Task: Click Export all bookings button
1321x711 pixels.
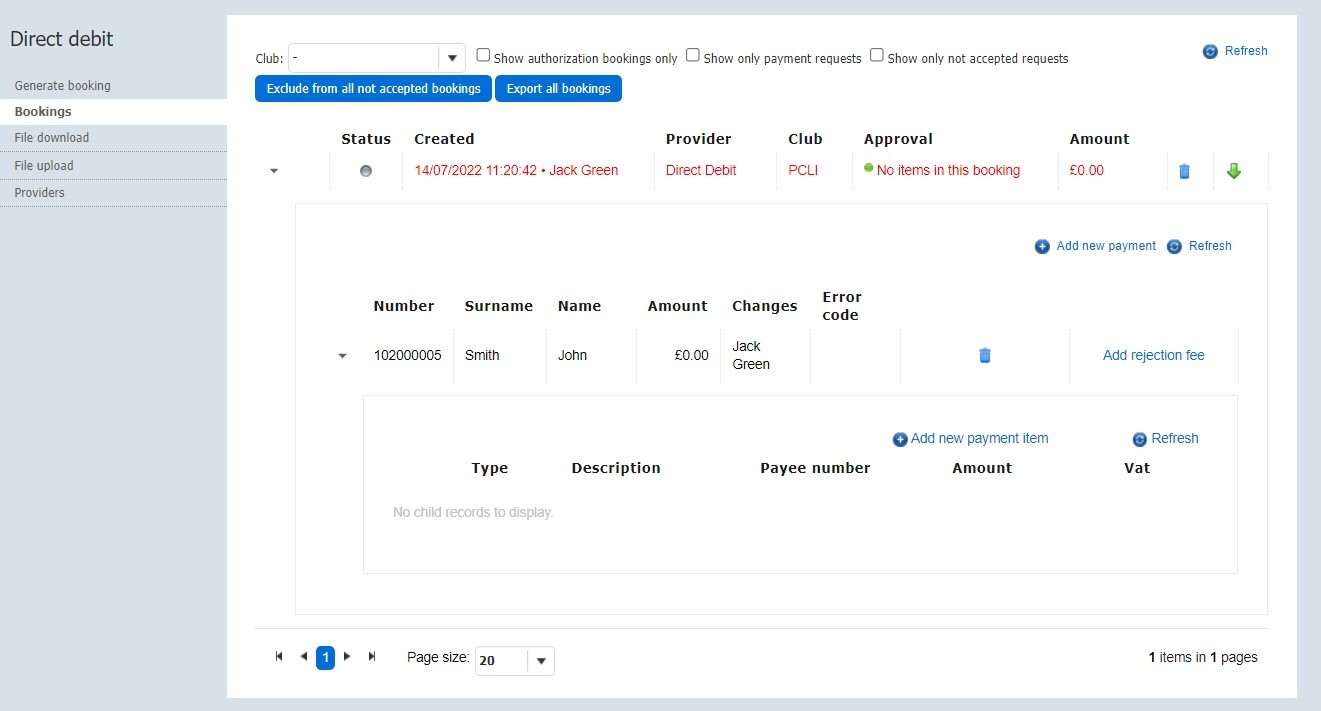Action: coord(558,89)
